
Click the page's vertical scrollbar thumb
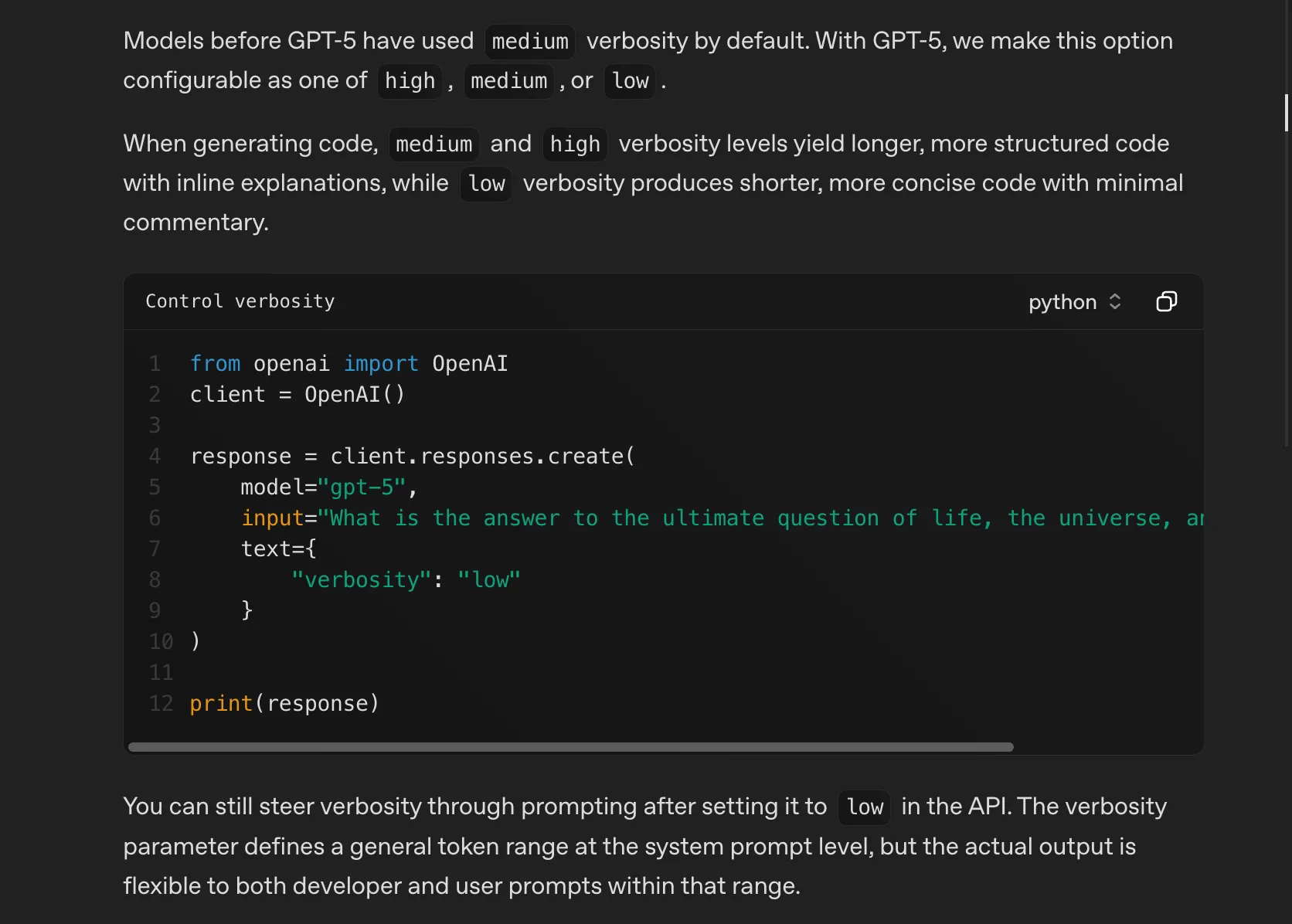click(1287, 113)
